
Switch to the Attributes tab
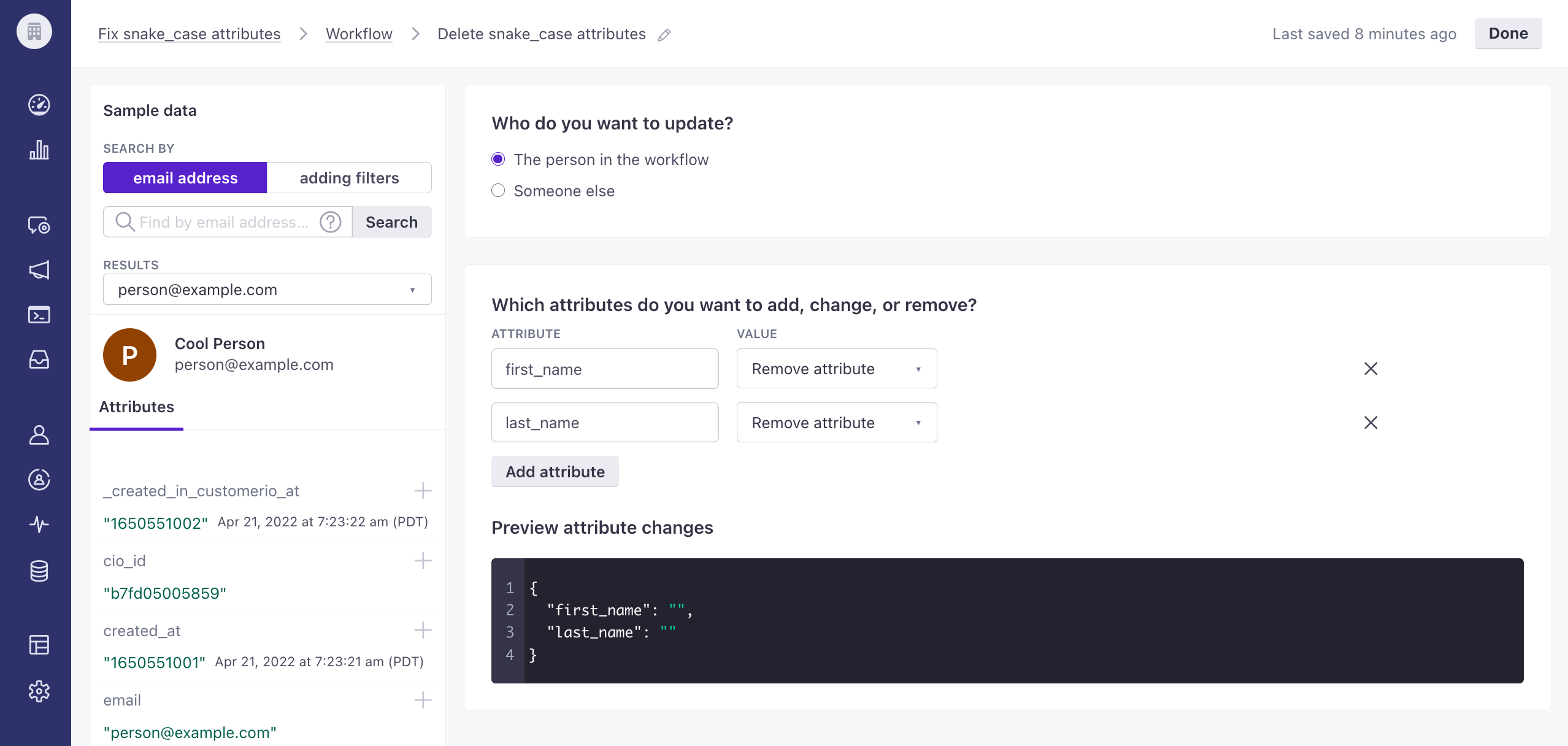point(136,407)
